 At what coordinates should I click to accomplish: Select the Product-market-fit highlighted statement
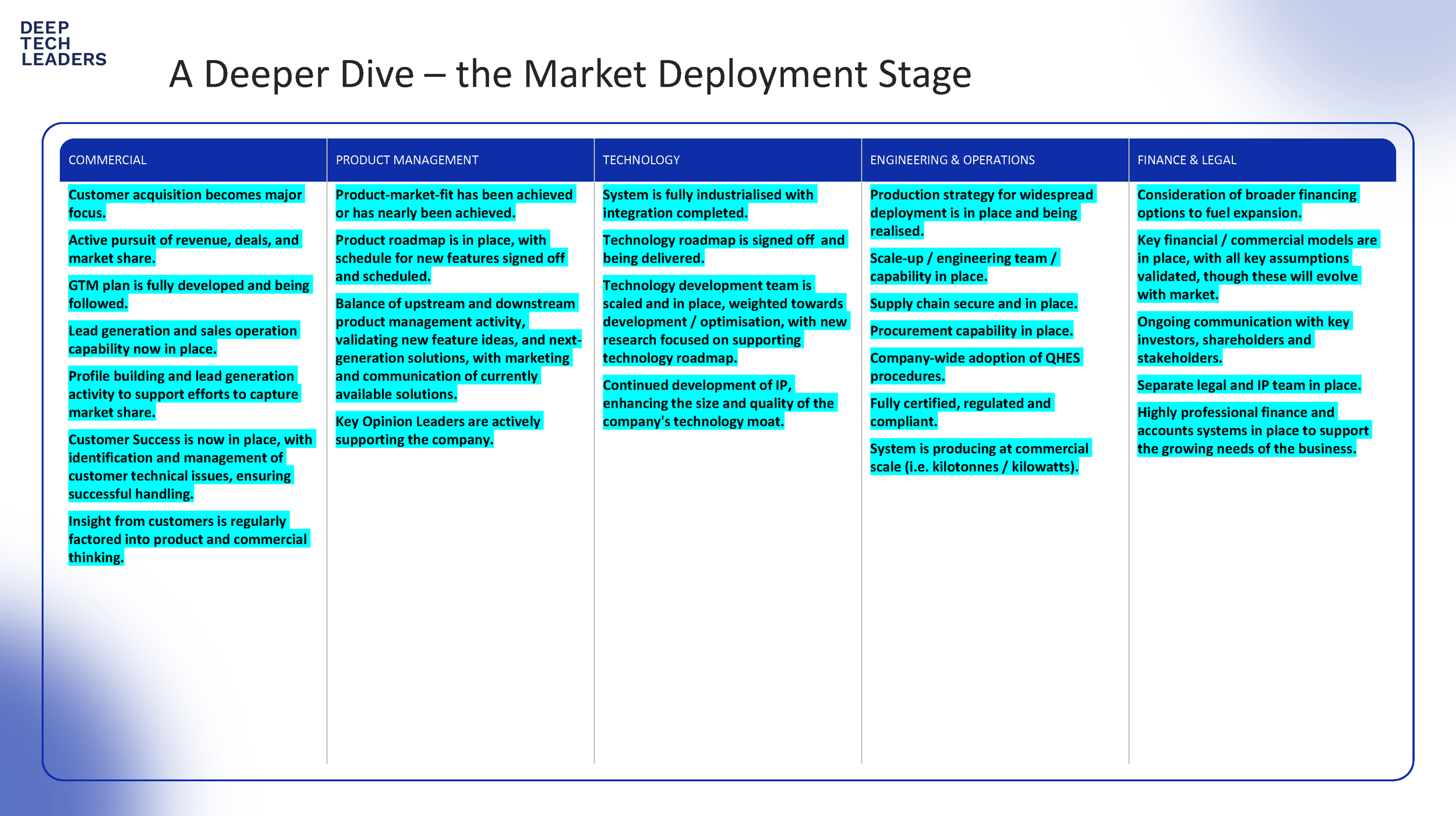pos(454,204)
